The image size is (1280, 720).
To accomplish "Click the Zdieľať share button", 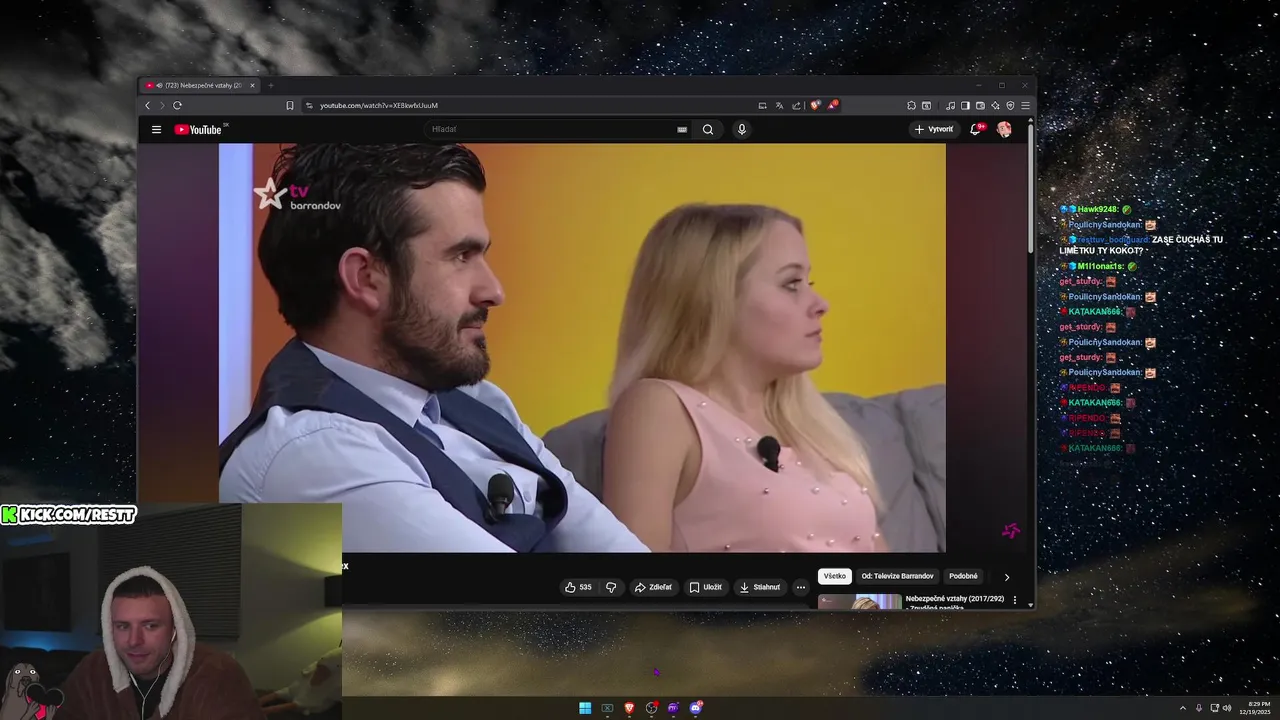I will click(653, 587).
